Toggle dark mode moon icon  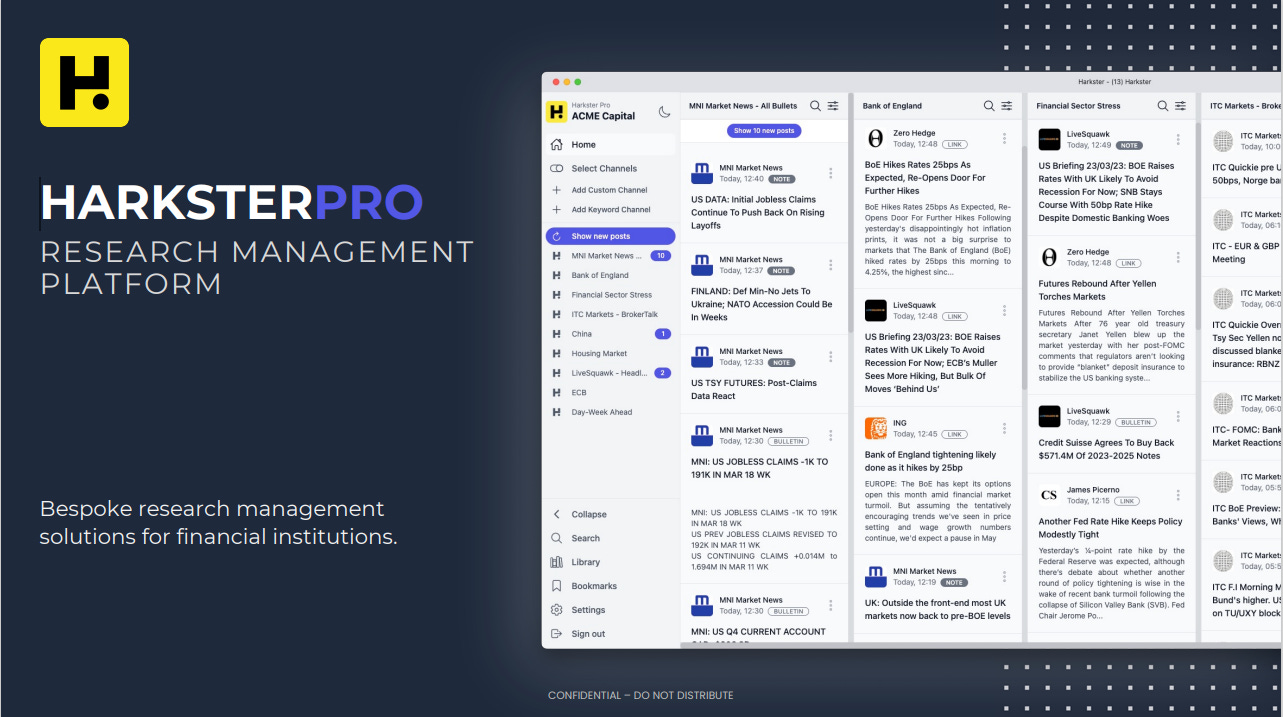665,111
